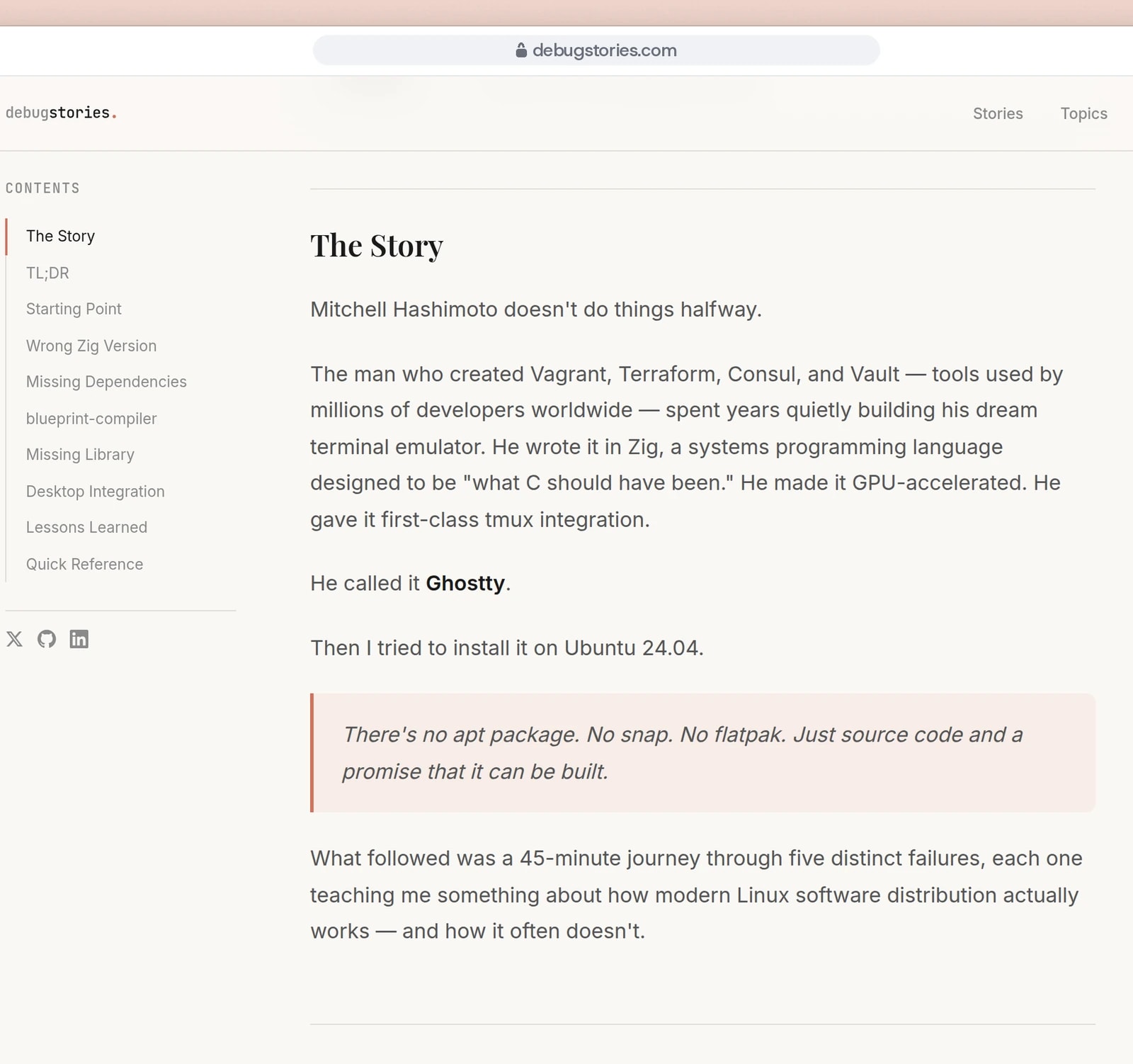Go to Missing Dependencies section
The width and height of the screenshot is (1133, 1064).
click(106, 382)
